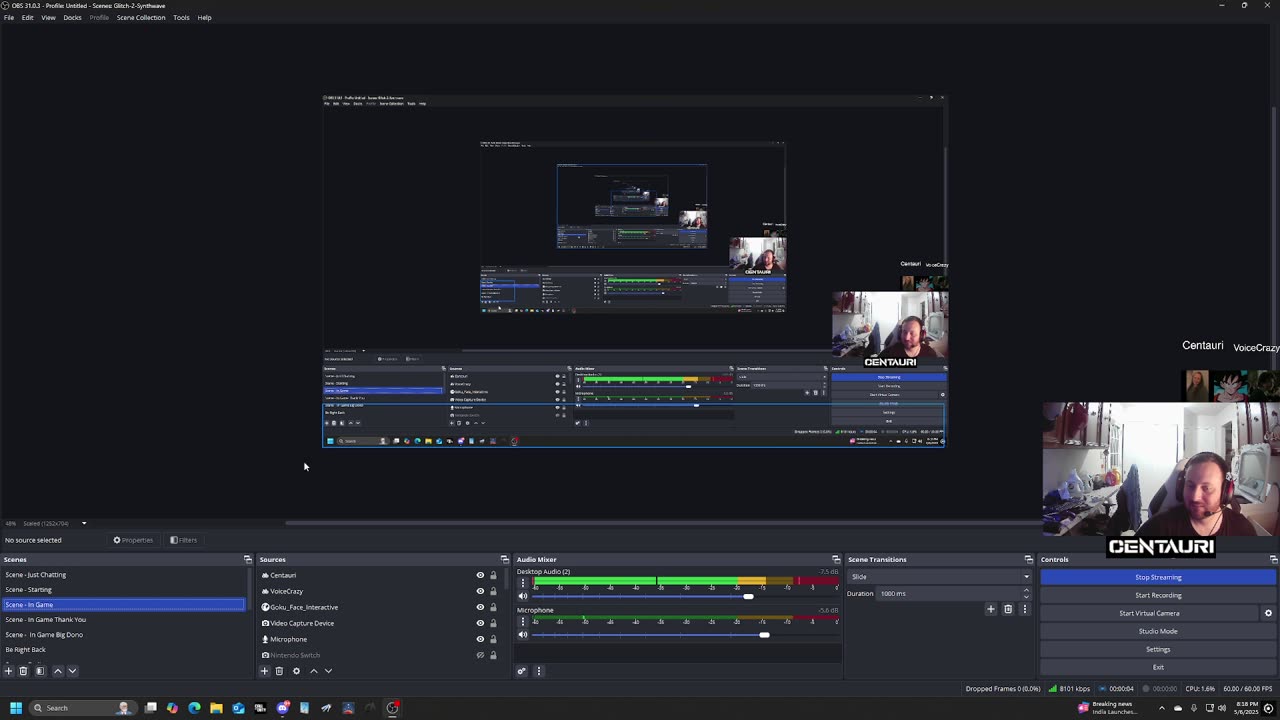Pop out the Audio Mixer dock
Viewport: 1280px width, 720px height.
tap(836, 559)
